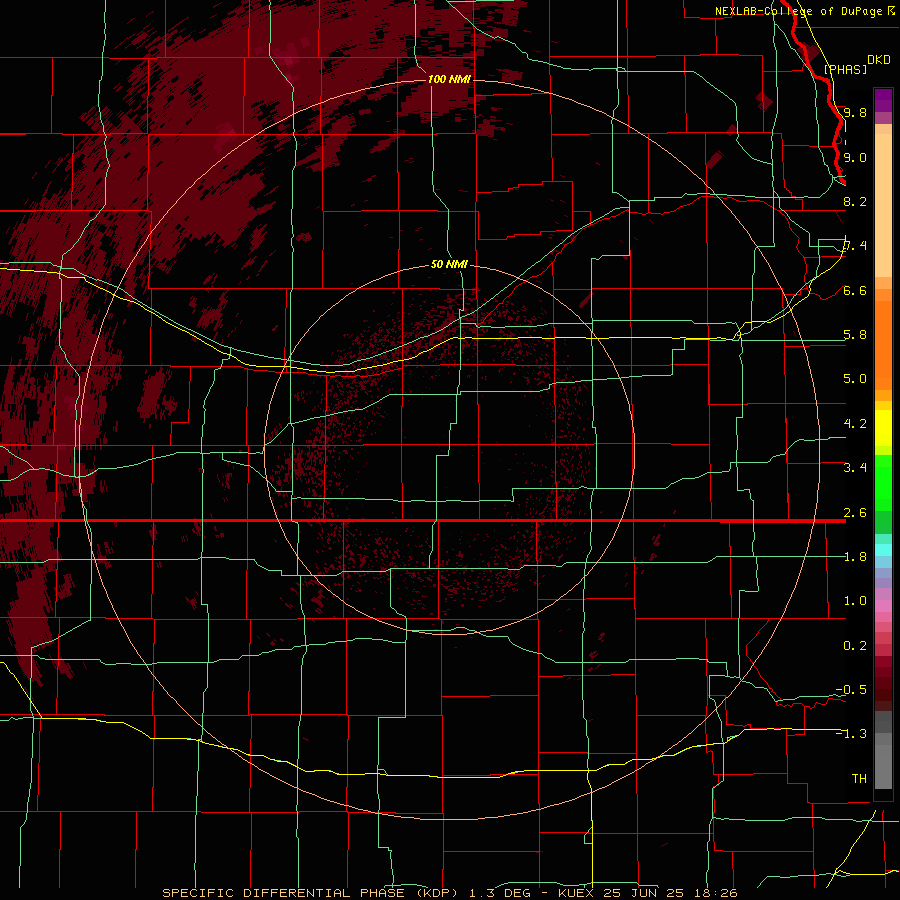Viewport: 900px width, 900px height.
Task: Pick the cyan color bar segment
Action: pyautogui.click(x=883, y=549)
